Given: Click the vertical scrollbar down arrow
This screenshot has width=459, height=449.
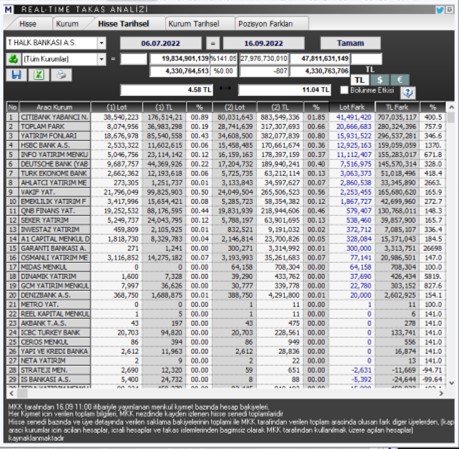Looking at the screenshot, I should click(451, 383).
